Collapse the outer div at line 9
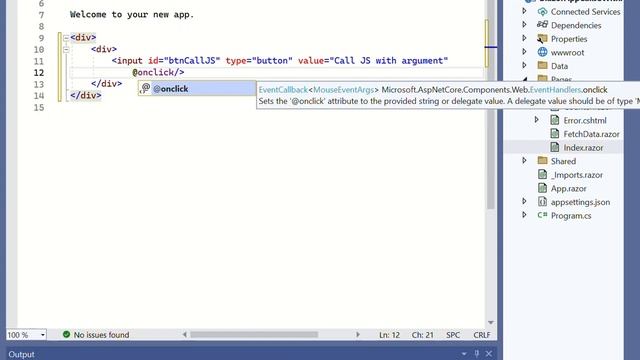The image size is (640, 360). pyautogui.click(x=66, y=38)
